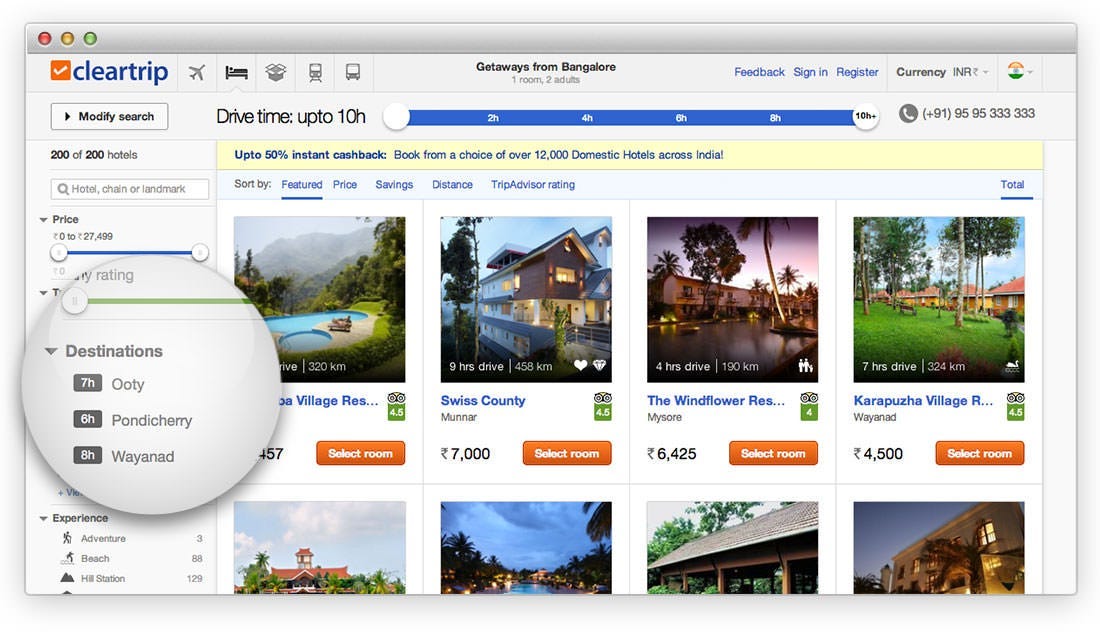Open the Swiss County hotel photo
The height and width of the screenshot is (632, 1100).
[526, 300]
